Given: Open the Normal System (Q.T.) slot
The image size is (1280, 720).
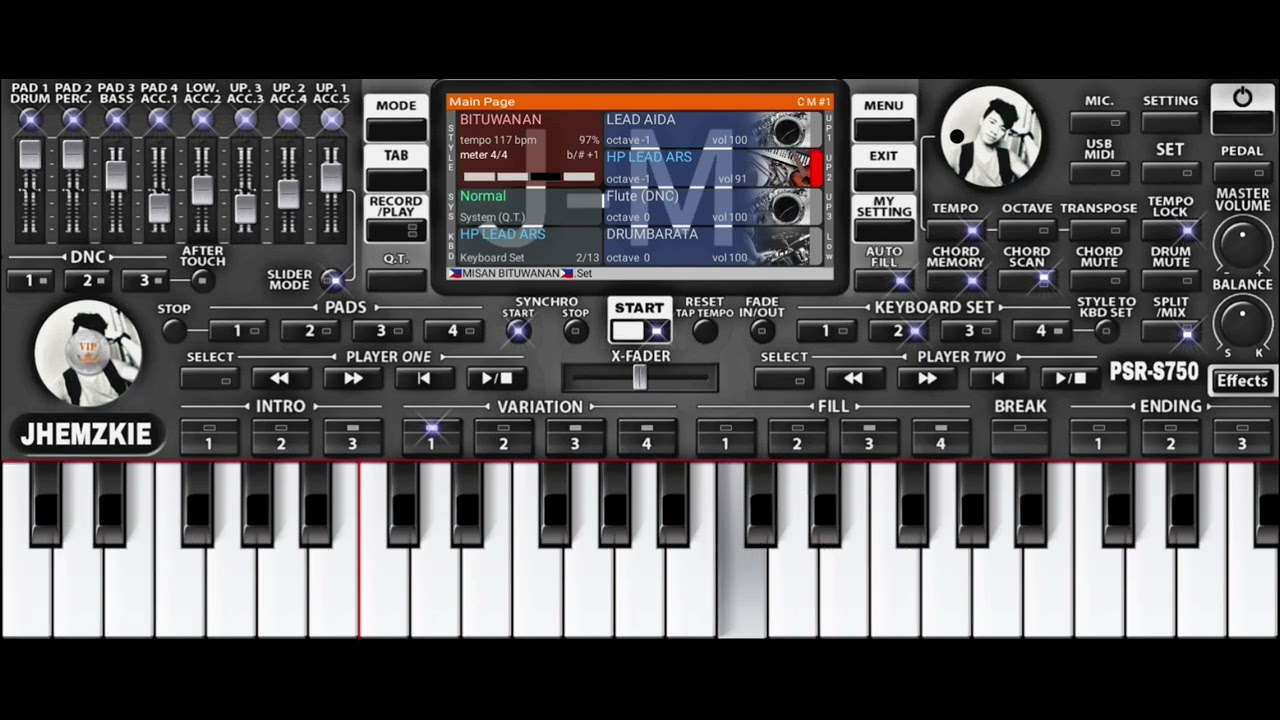Looking at the screenshot, I should tap(529, 206).
